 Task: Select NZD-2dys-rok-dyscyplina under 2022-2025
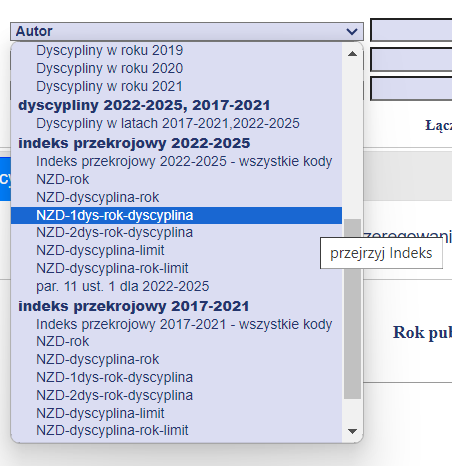176,232
